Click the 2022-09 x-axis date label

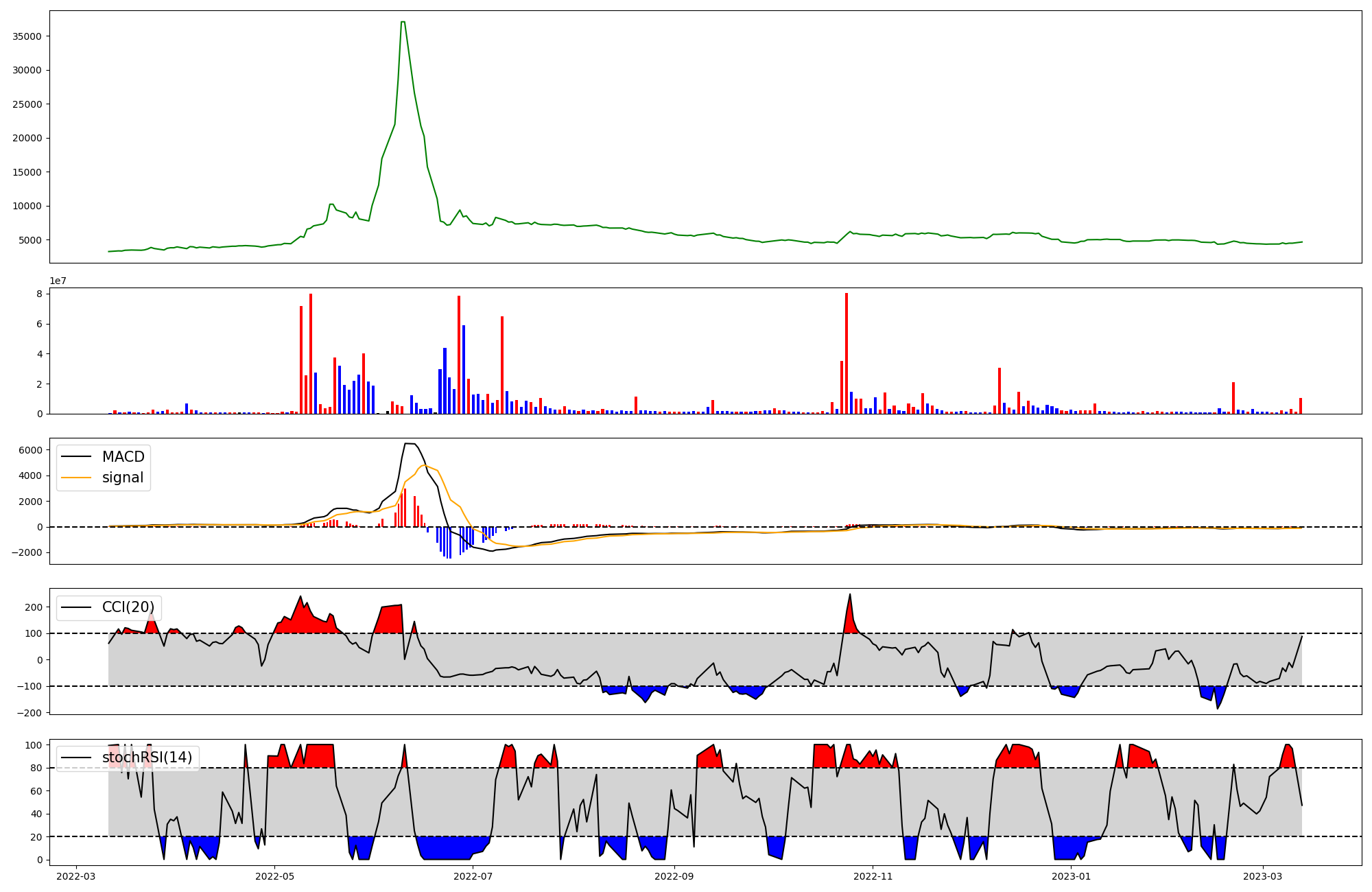[674, 876]
